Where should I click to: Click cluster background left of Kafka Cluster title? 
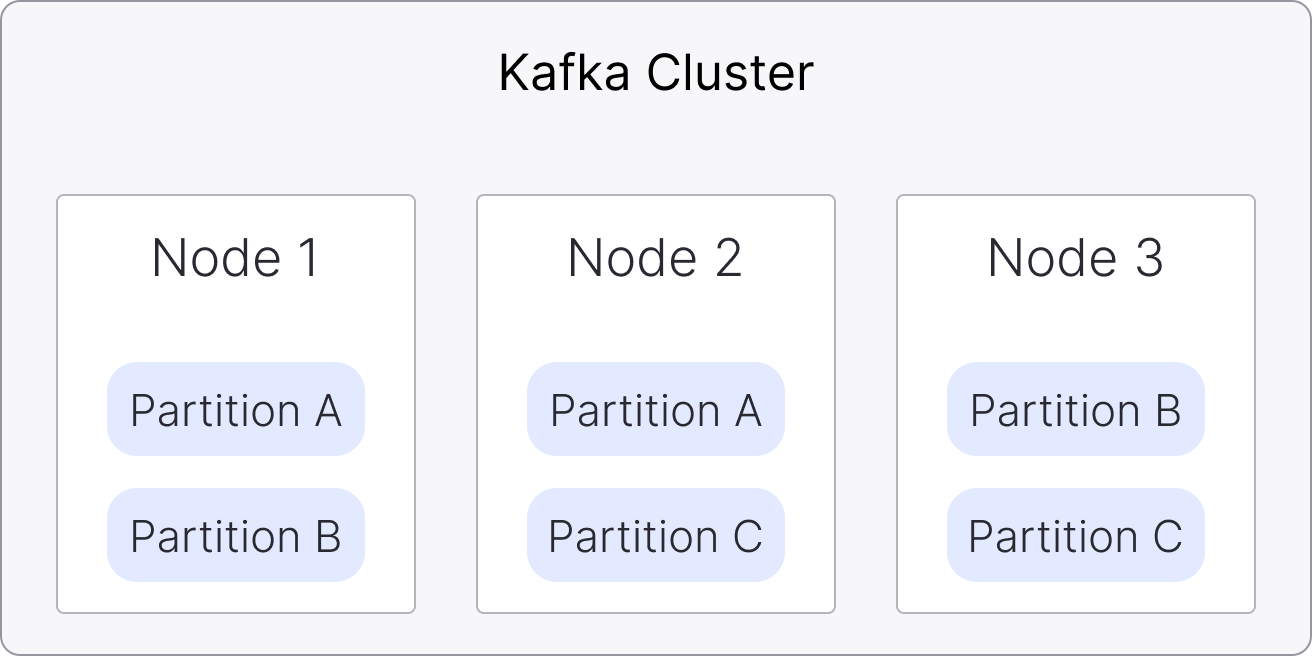(x=250, y=73)
